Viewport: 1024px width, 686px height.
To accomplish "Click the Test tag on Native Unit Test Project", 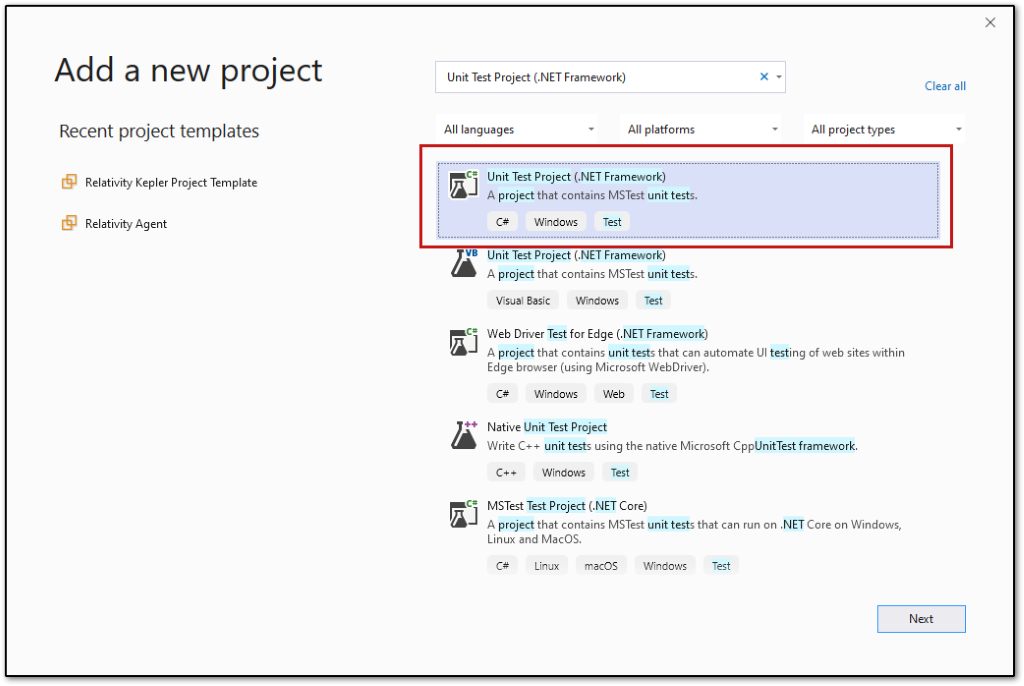I will 620,472.
